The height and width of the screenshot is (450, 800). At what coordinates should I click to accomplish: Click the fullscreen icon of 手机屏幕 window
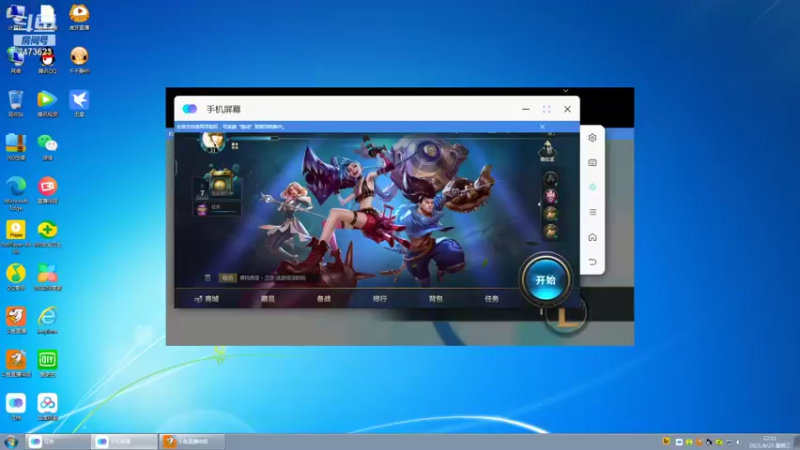click(x=546, y=109)
